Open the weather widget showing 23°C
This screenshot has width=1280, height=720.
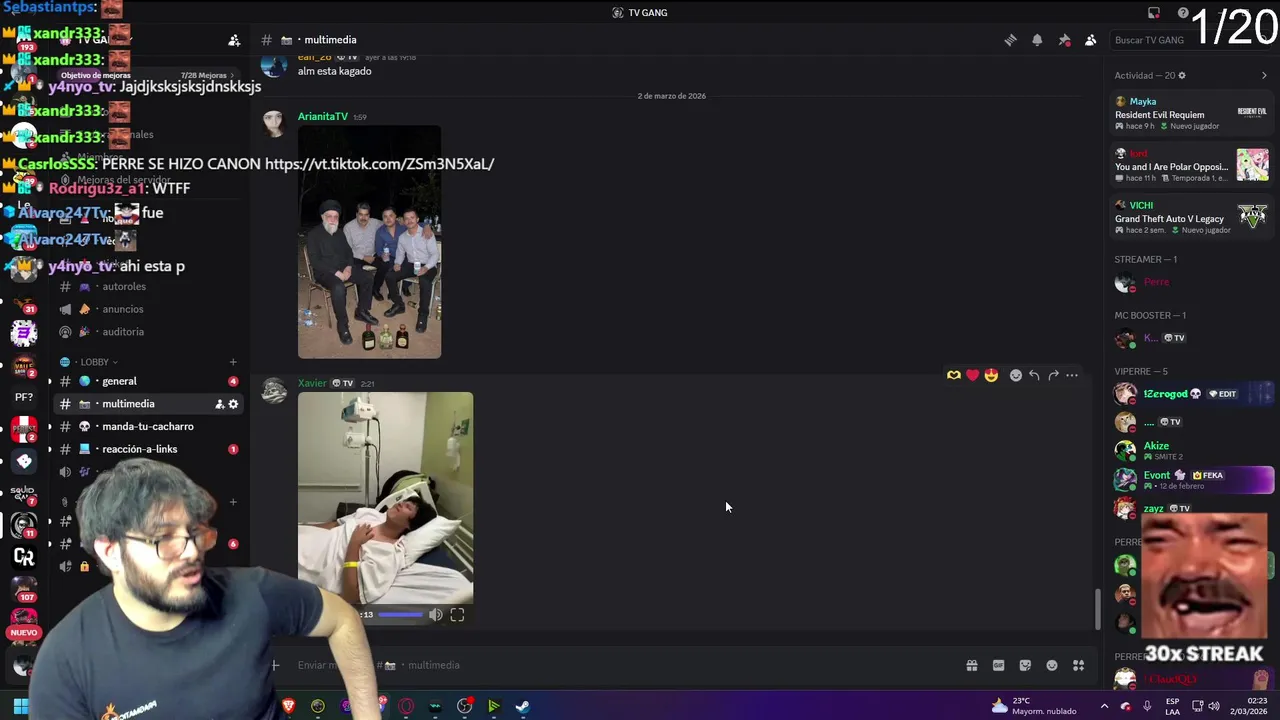click(1035, 706)
